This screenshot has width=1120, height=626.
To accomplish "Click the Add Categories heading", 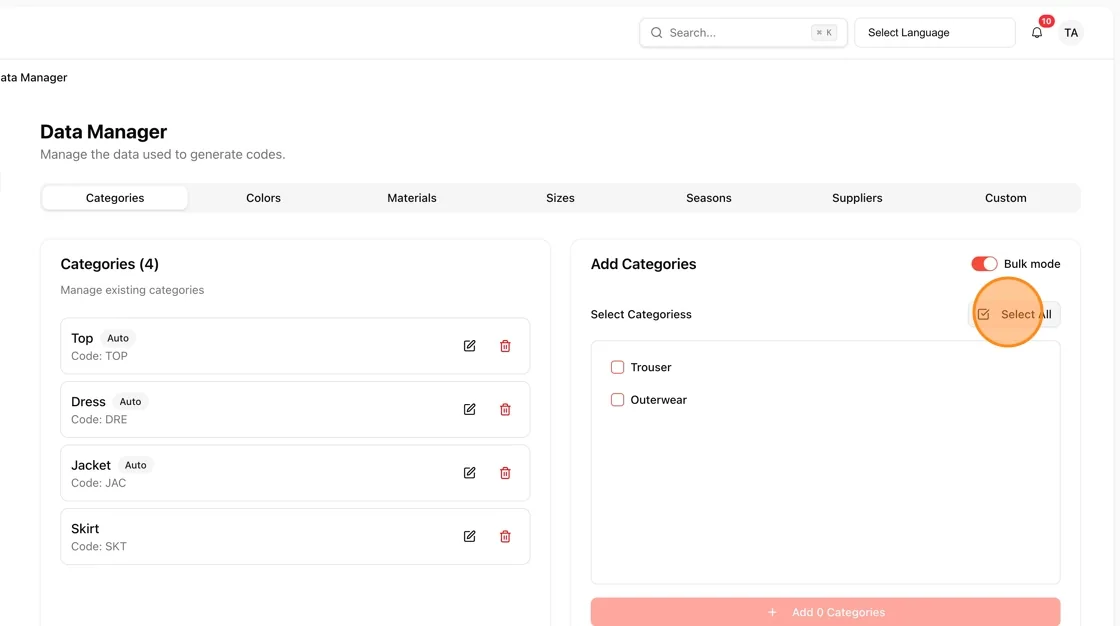I will point(644,264).
